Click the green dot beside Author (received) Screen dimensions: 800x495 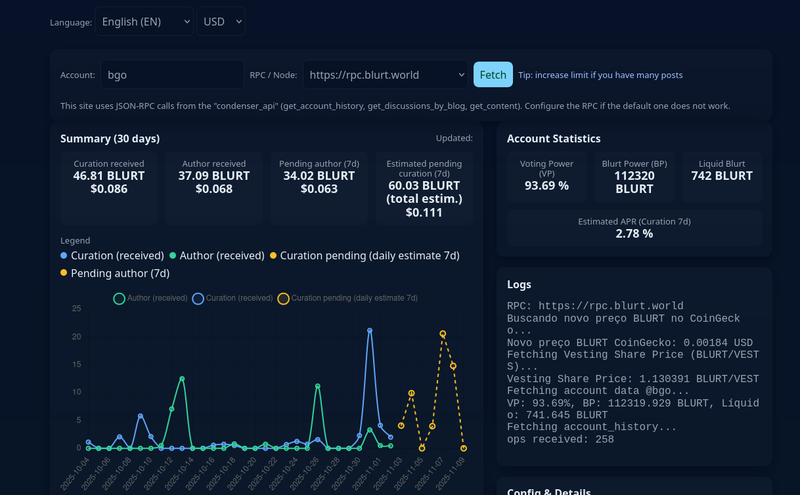pos(173,256)
